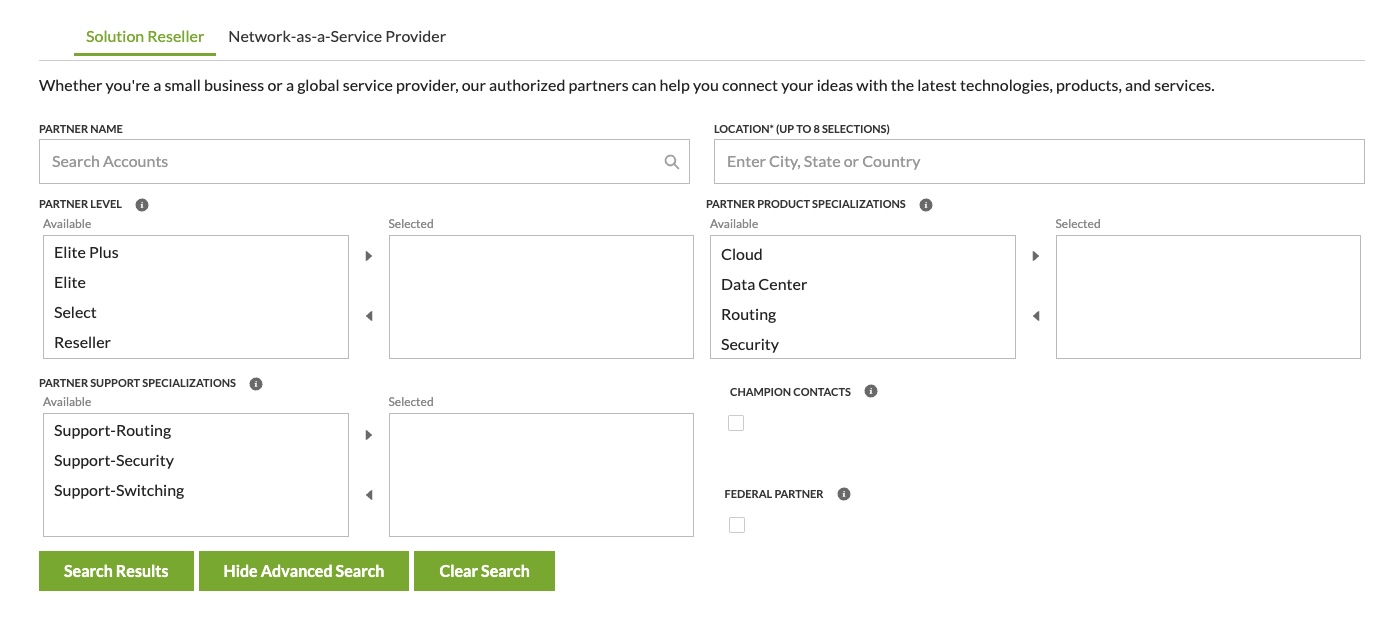Click Product Specializations add right arrow
This screenshot has width=1400, height=629.
[x=1036, y=256]
